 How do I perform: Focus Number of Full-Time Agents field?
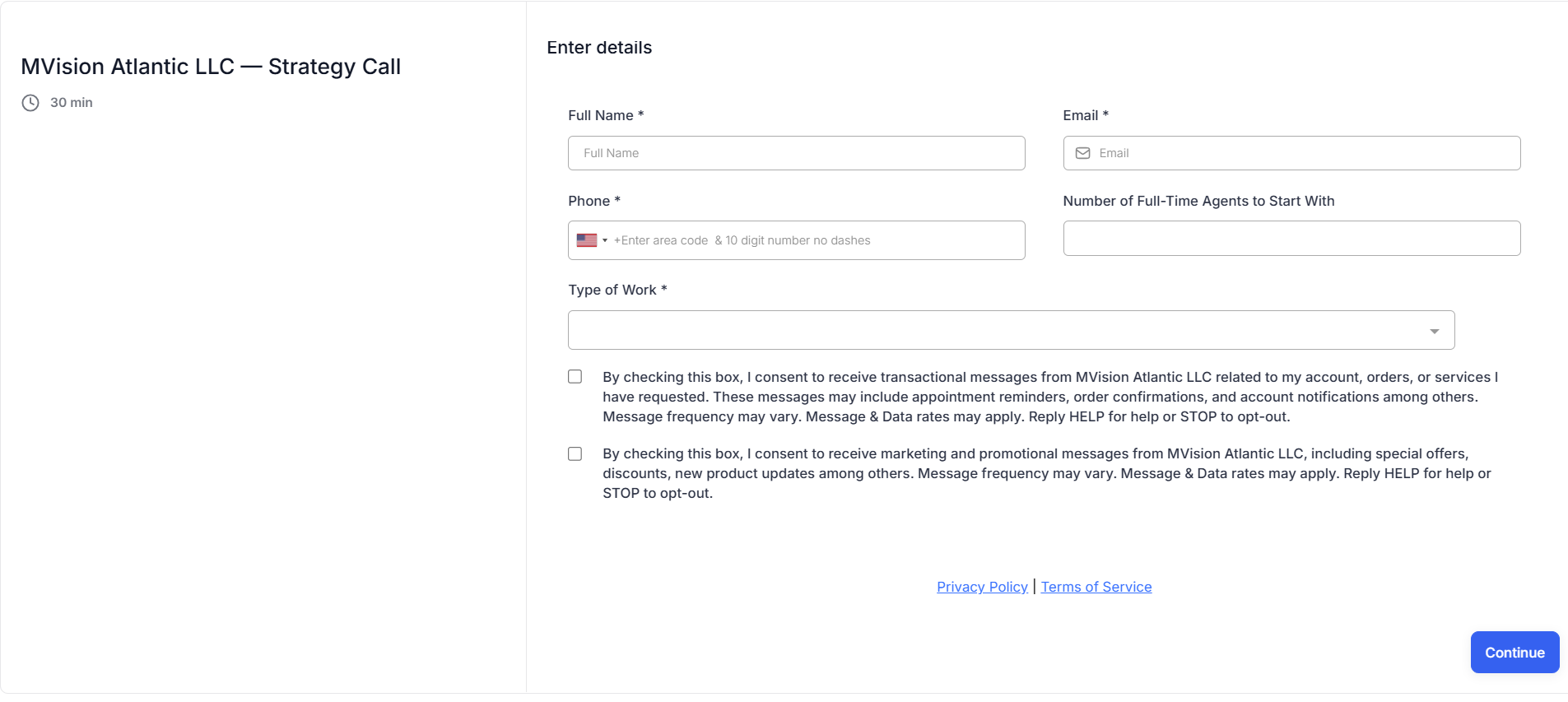[1291, 238]
